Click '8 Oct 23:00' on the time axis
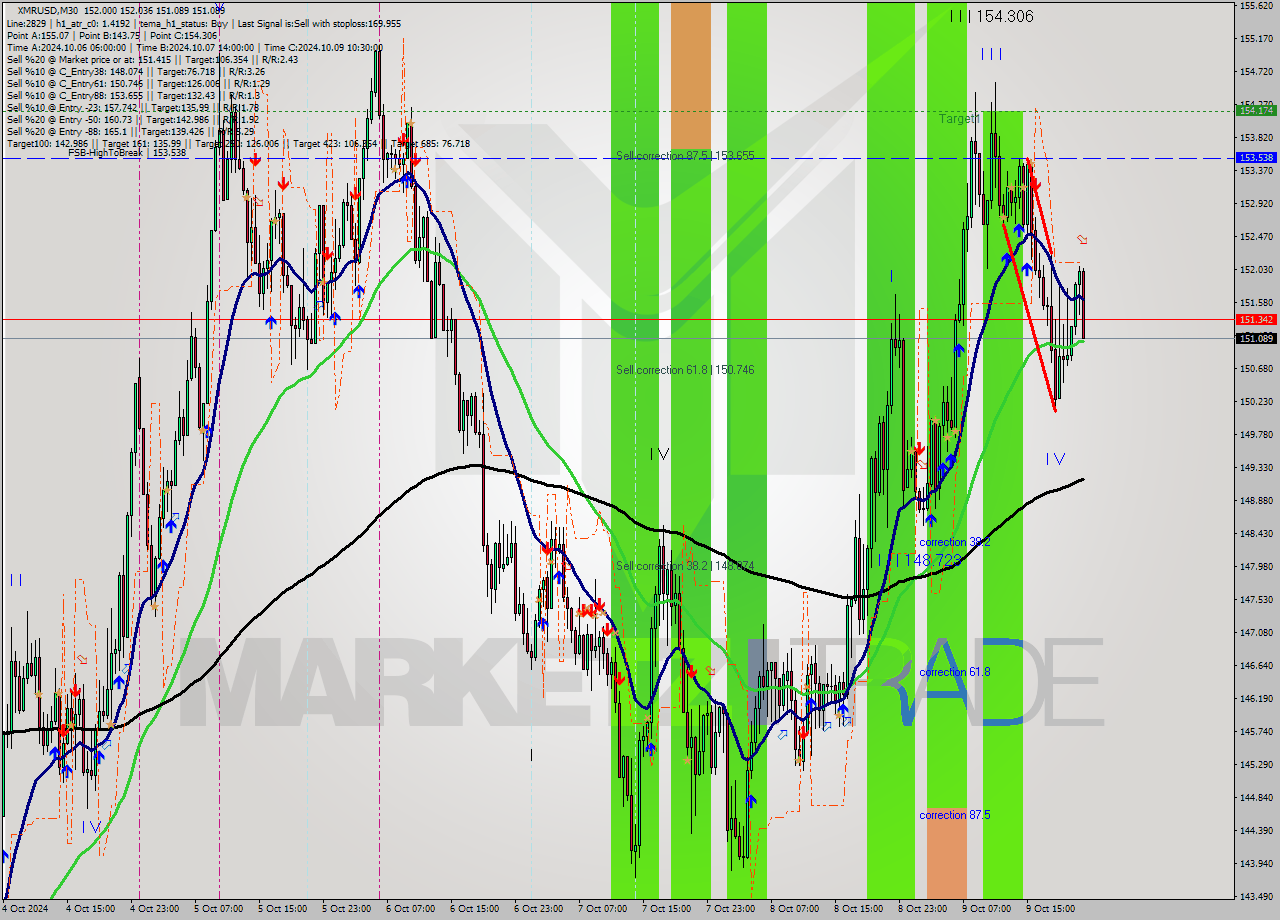The image size is (1280, 920). (922, 909)
